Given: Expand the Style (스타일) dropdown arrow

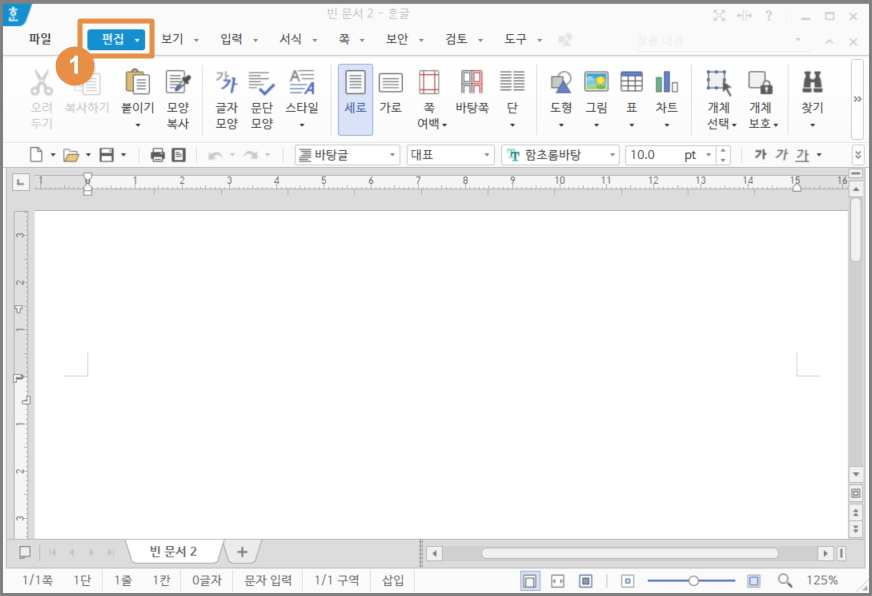Looking at the screenshot, I should (302, 126).
